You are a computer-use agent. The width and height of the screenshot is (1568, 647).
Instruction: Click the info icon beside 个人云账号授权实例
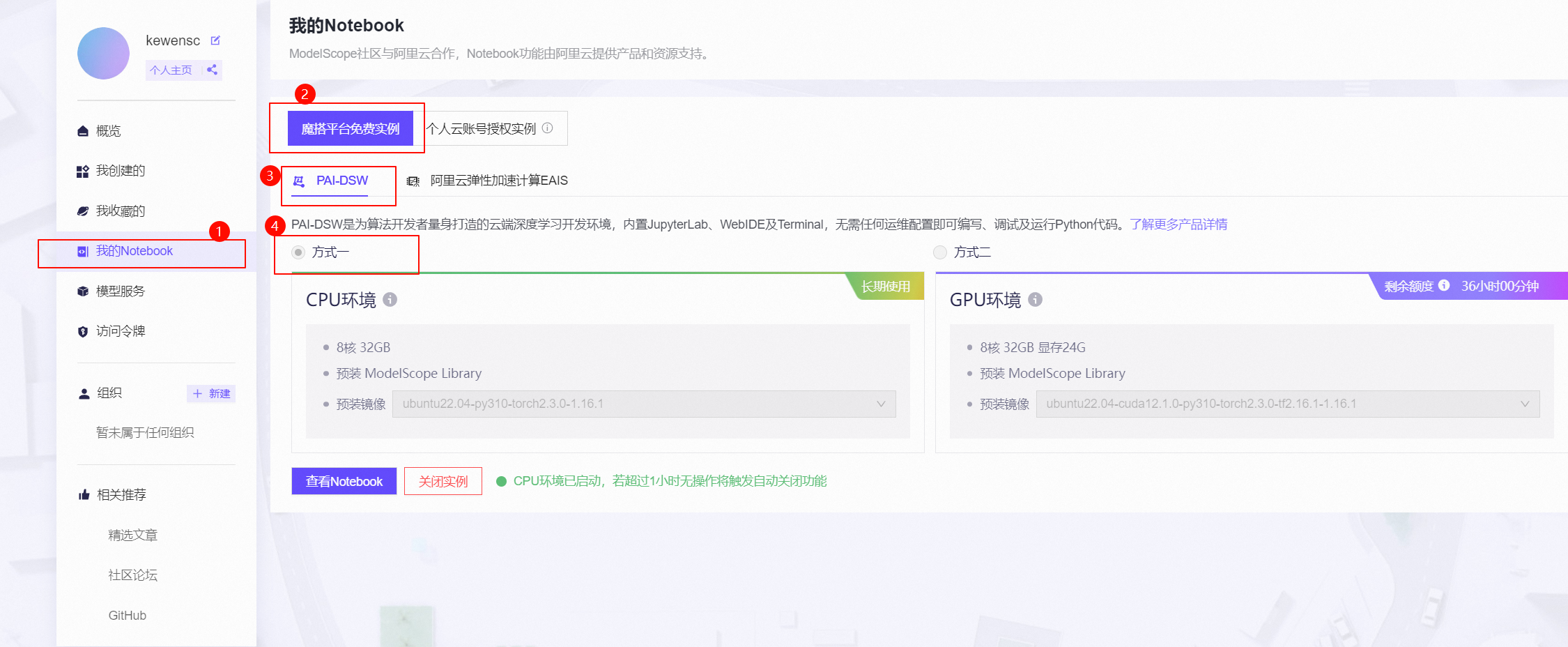(x=548, y=128)
